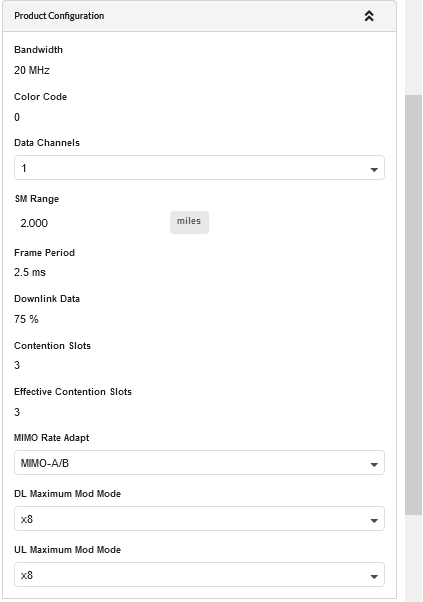
Task: Click the 20 MHz bandwidth value
Action: click(x=32, y=70)
